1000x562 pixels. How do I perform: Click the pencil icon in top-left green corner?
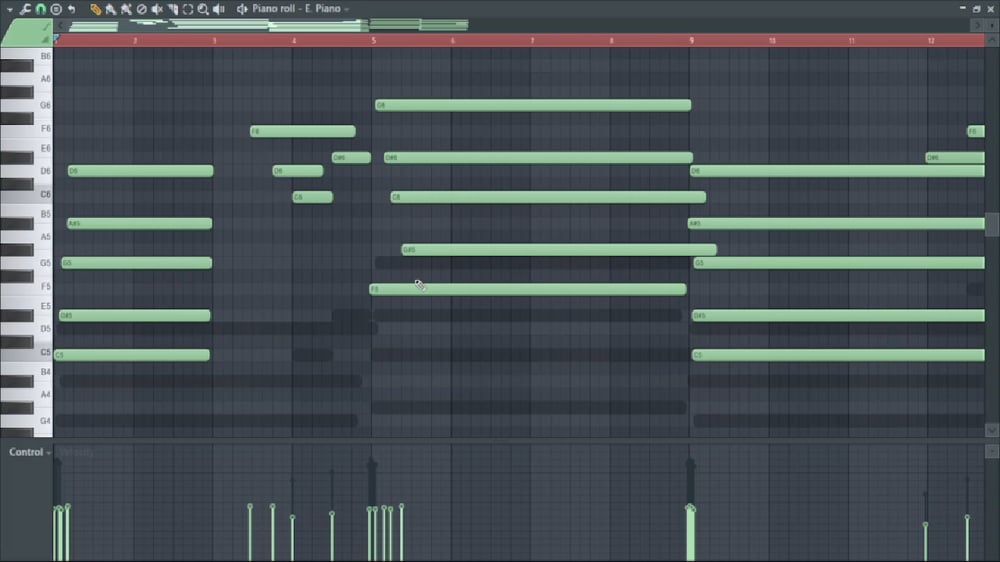pos(45,27)
